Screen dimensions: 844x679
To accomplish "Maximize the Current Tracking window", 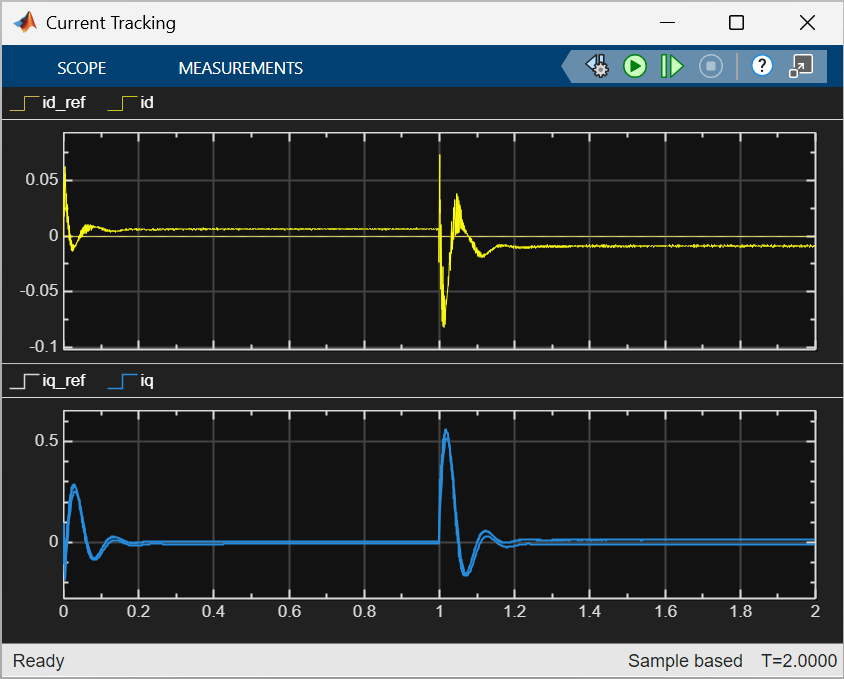I will pyautogui.click(x=736, y=22).
